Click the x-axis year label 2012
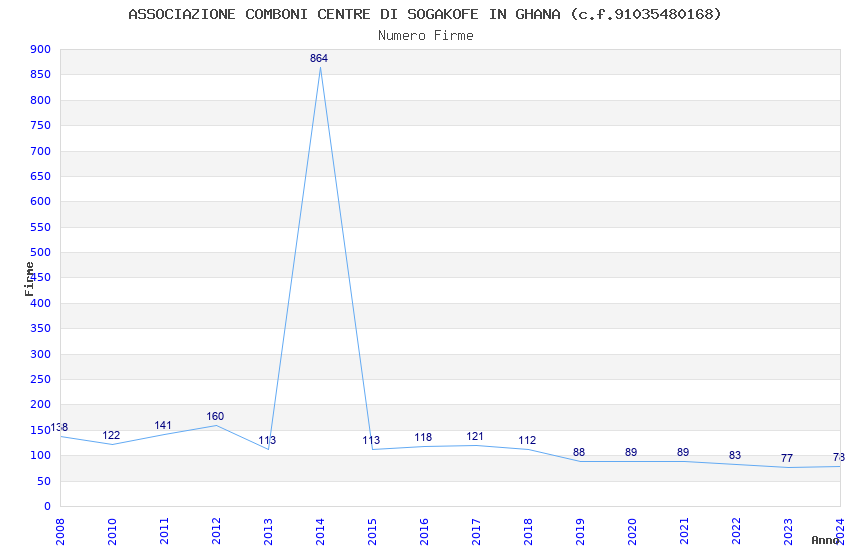This screenshot has height=550, width=850. coord(216,531)
